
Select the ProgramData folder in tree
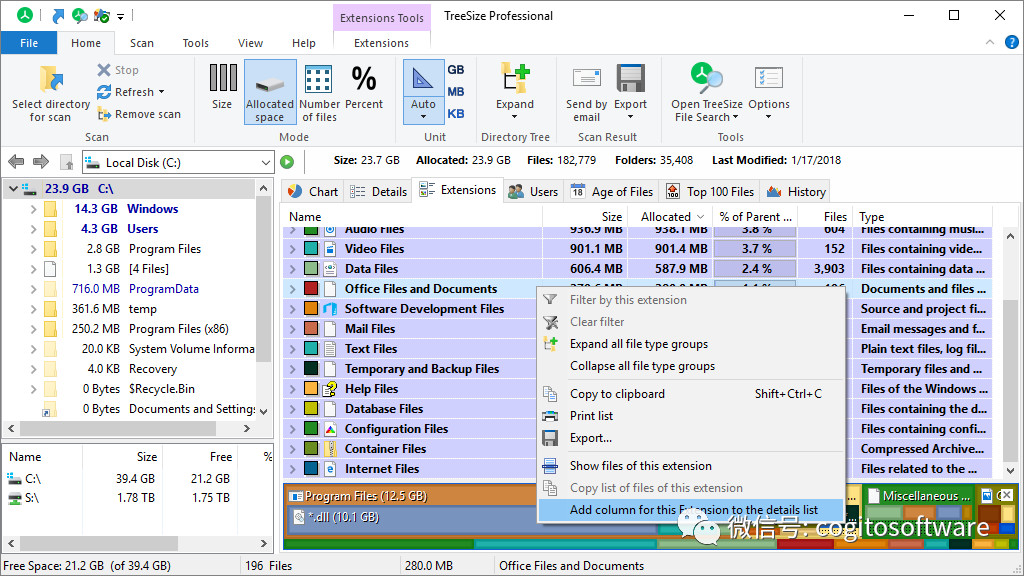click(163, 289)
